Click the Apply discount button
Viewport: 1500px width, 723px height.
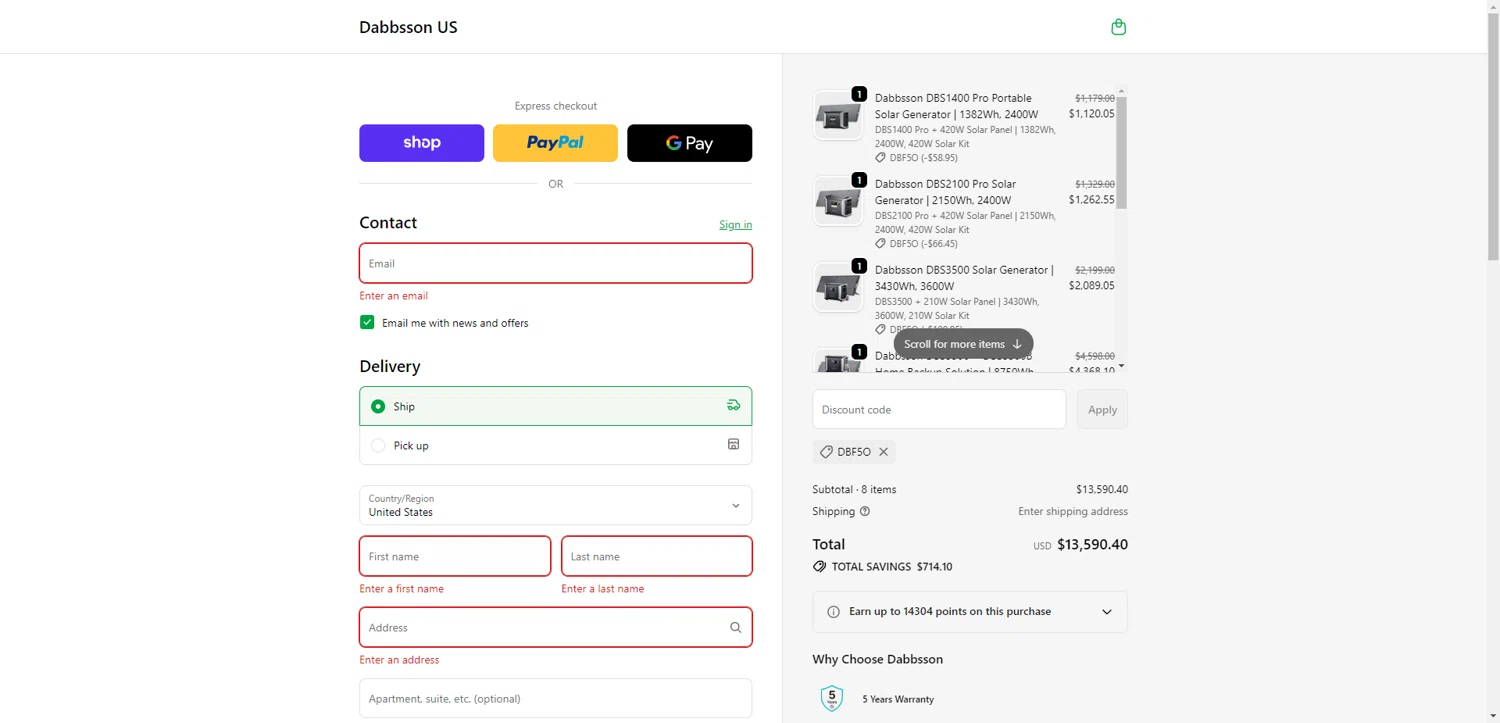coord(1102,409)
